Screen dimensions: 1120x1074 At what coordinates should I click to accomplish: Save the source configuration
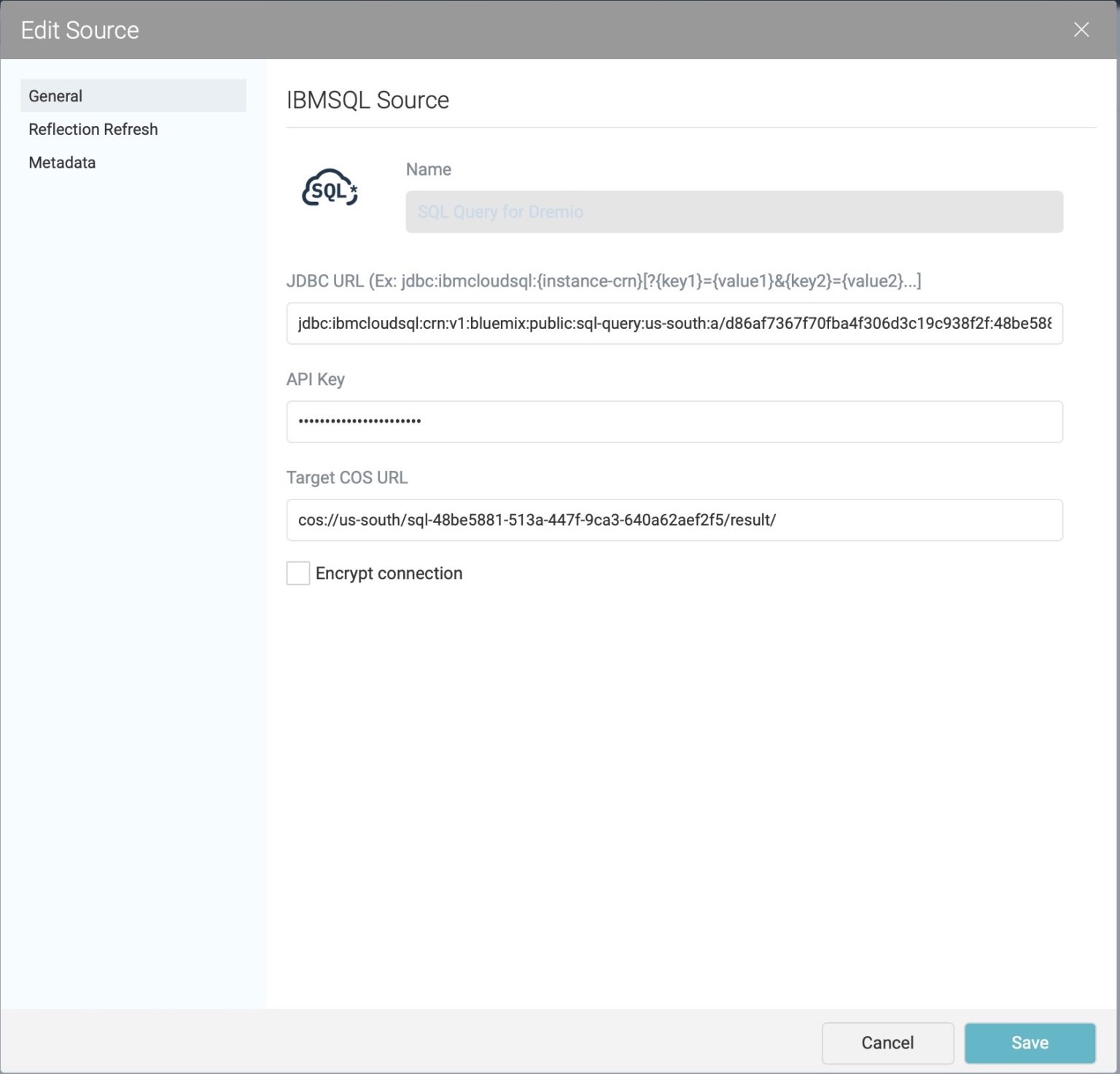point(1030,1043)
